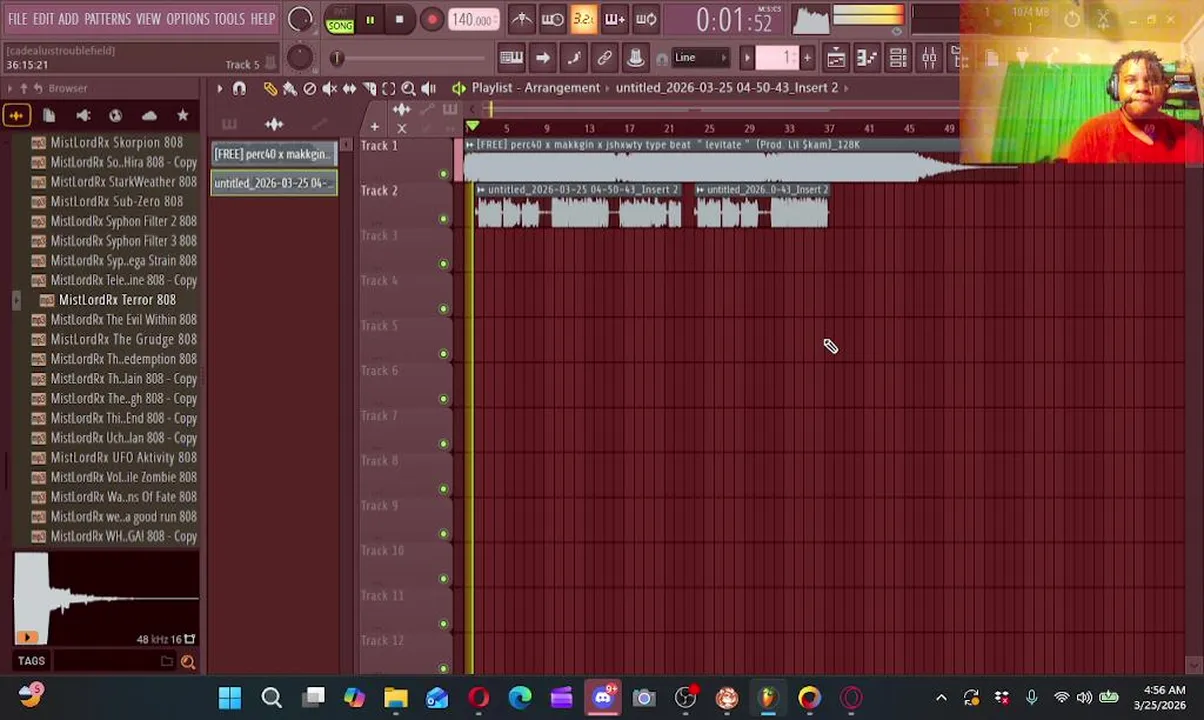Mute Track 2 using its green dot
This screenshot has width=1204, height=720.
(x=444, y=219)
